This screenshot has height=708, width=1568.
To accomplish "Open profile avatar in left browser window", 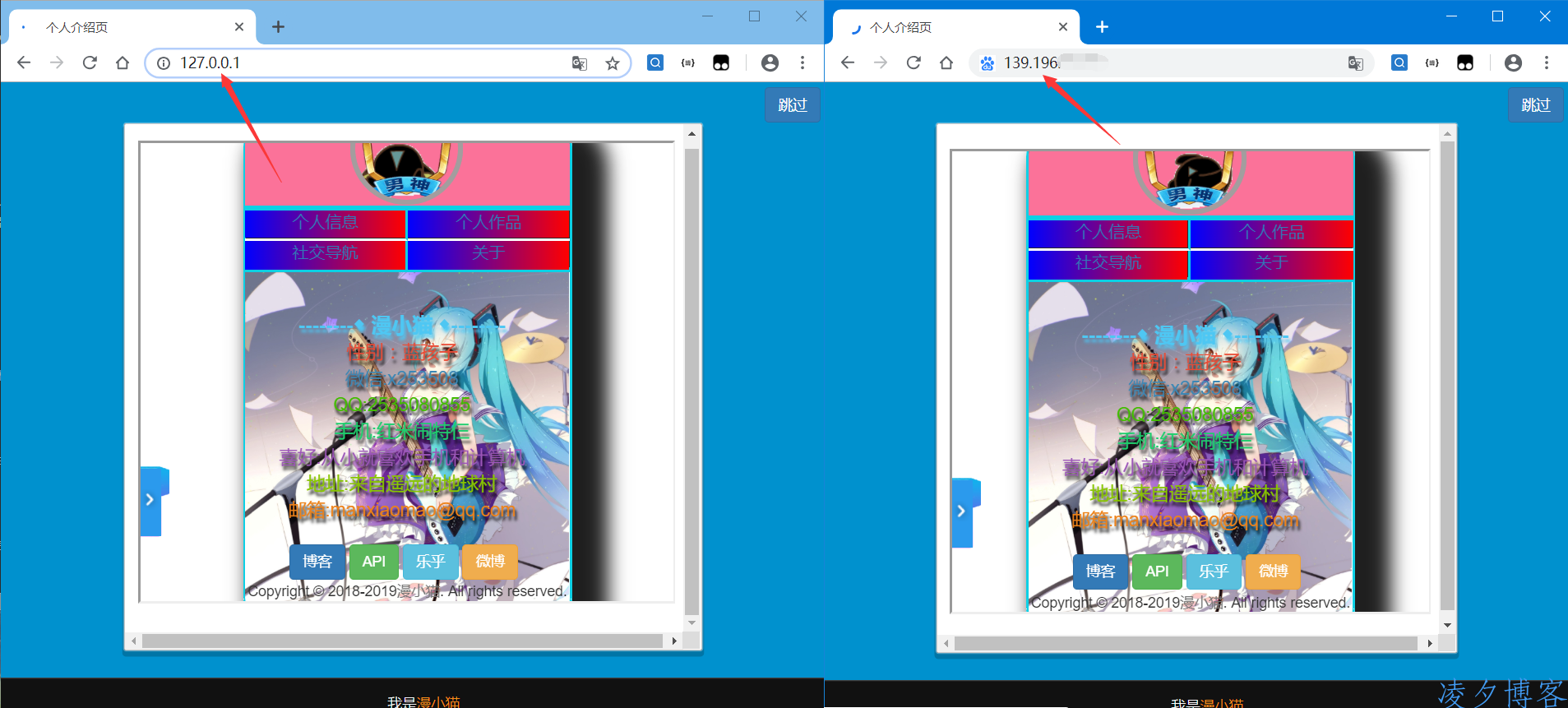I will [770, 62].
